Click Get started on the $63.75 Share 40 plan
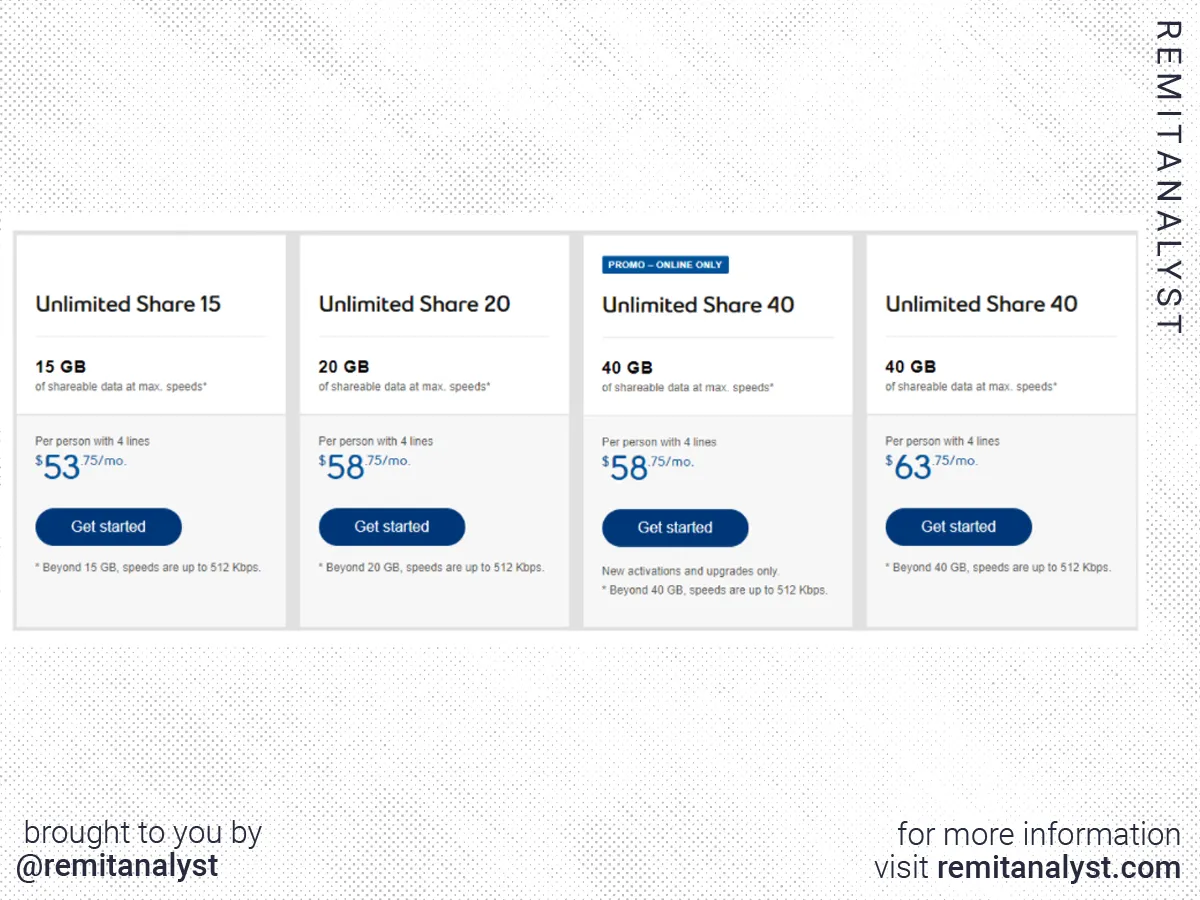The height and width of the screenshot is (900, 1200). (x=958, y=527)
